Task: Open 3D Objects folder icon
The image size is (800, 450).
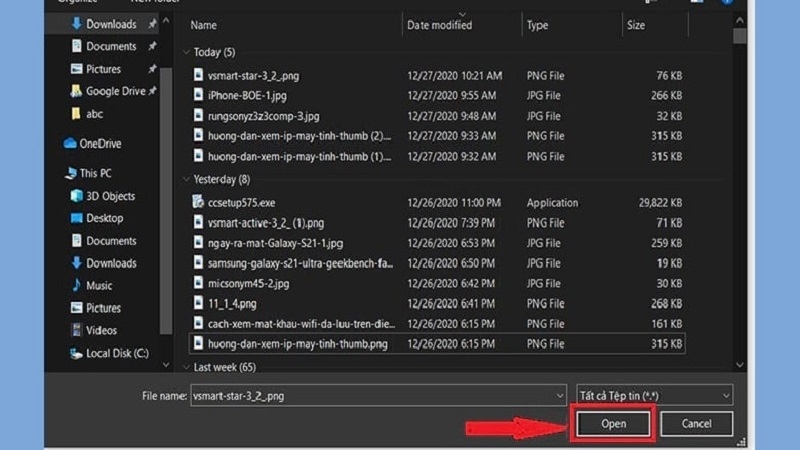Action: click(x=76, y=196)
